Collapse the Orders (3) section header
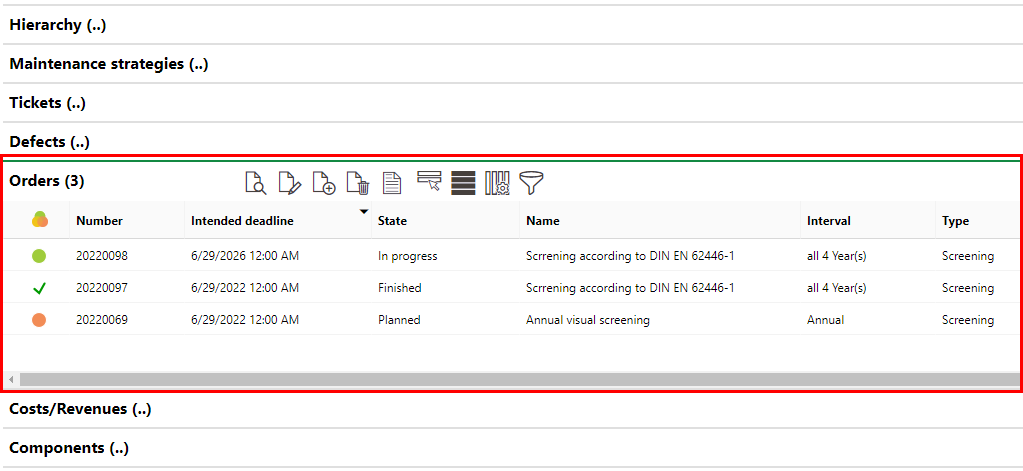Viewport: 1023px width, 471px height. [47, 181]
